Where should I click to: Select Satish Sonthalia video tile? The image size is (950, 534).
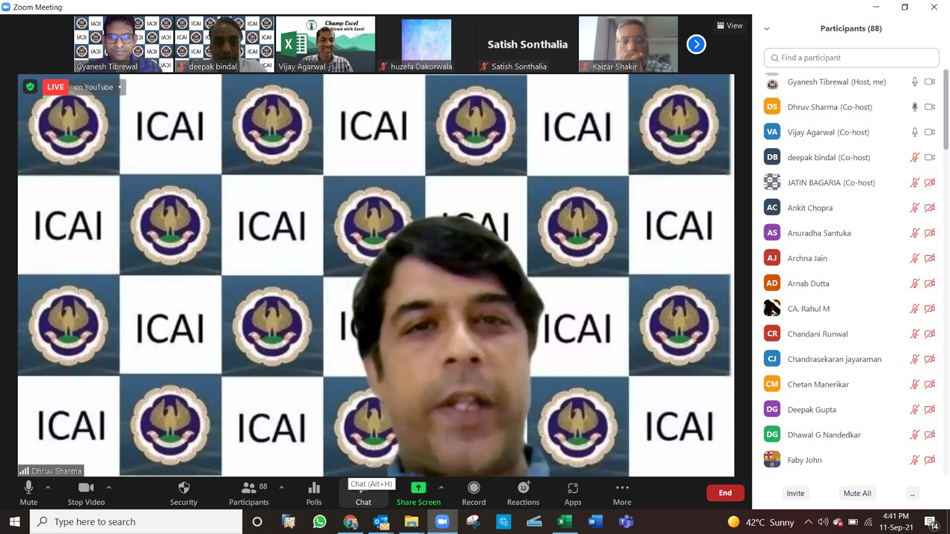[527, 44]
